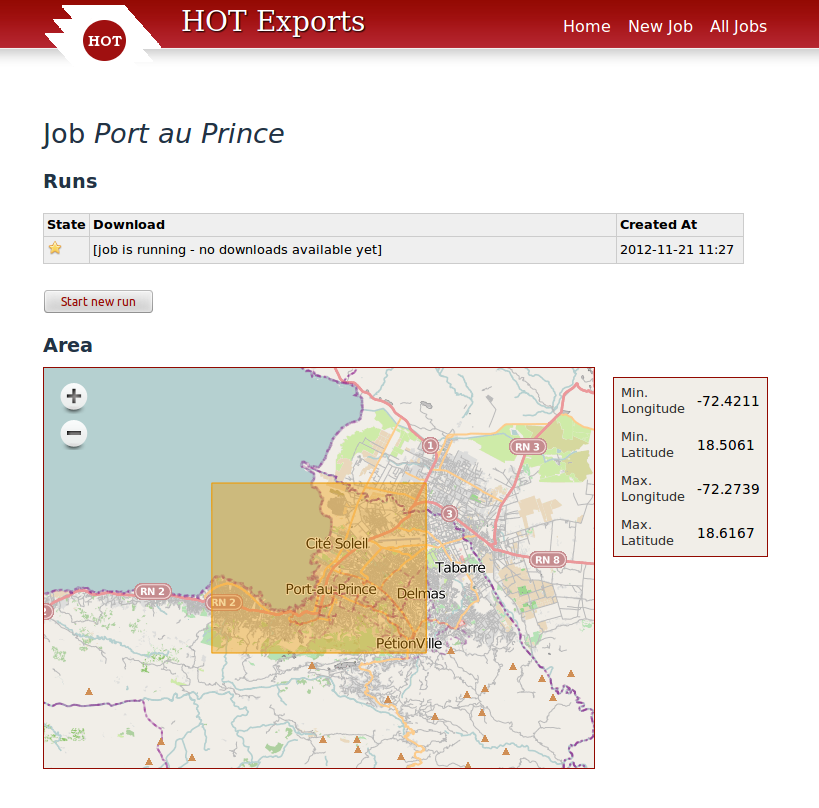Zoom in the map with plus button

(x=74, y=396)
